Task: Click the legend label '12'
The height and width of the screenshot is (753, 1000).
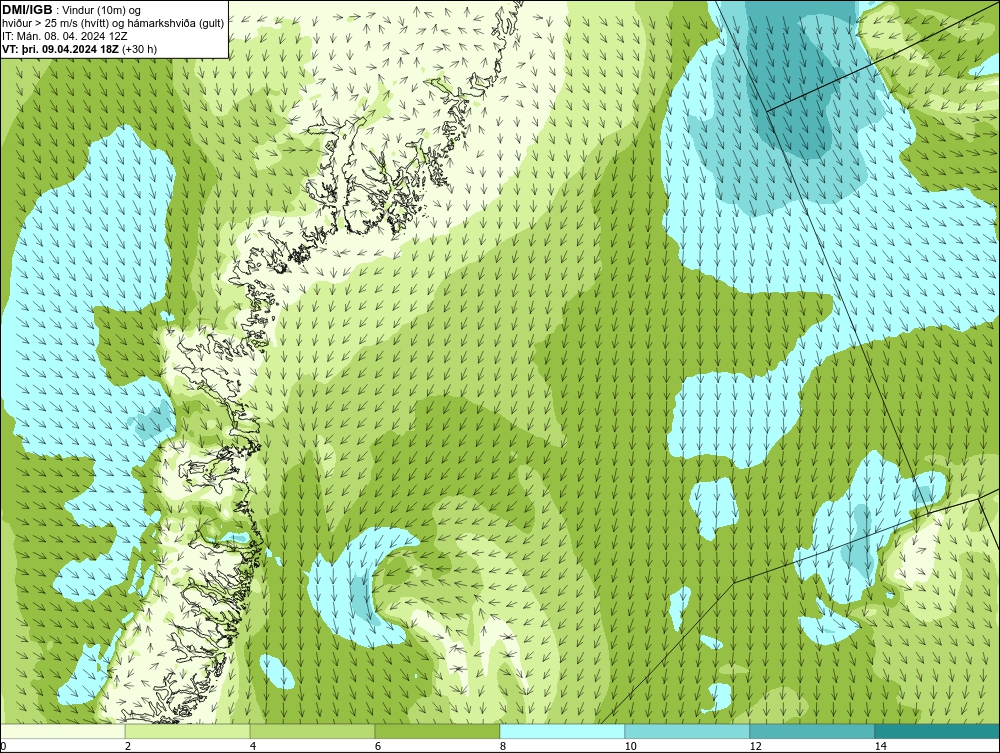Action: tap(756, 746)
